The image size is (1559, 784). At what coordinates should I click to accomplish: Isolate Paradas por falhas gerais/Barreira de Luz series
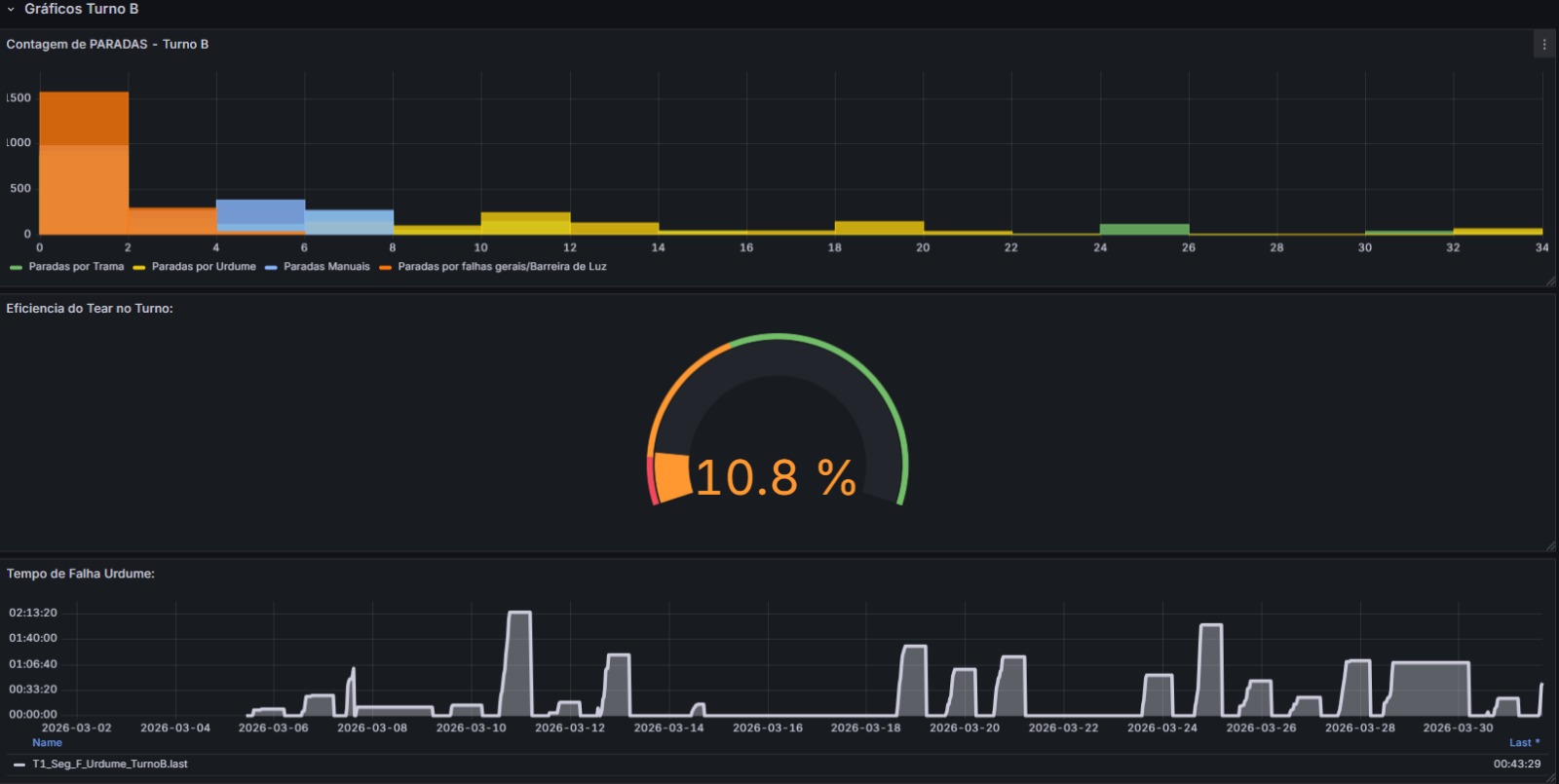[502, 267]
